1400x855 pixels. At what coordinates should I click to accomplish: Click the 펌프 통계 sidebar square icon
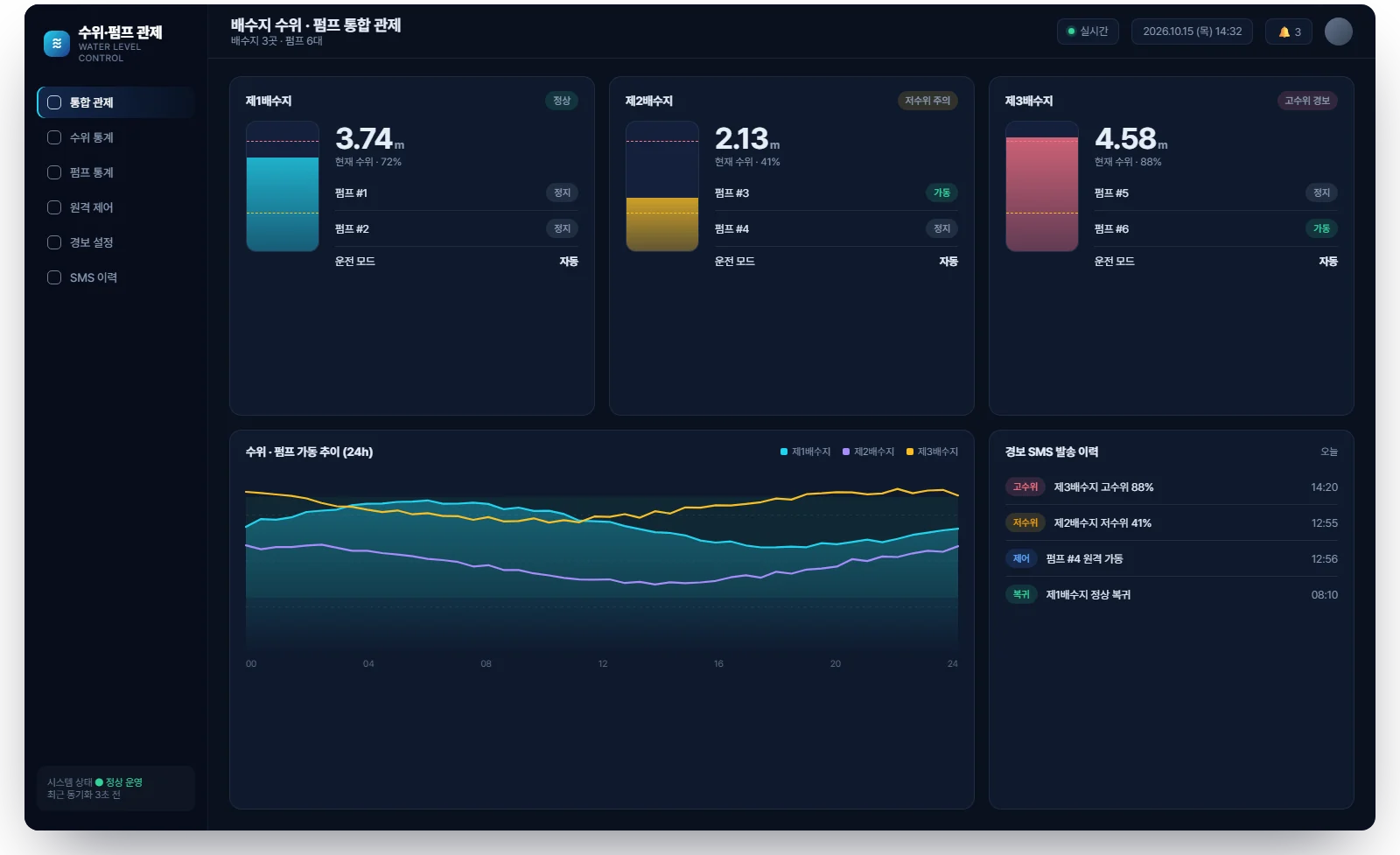(x=54, y=172)
